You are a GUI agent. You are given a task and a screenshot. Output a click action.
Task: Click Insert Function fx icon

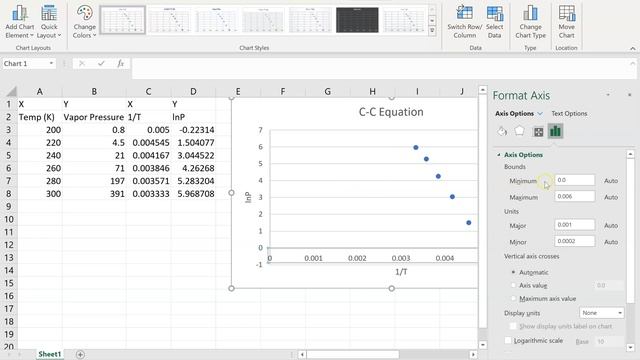coord(120,63)
